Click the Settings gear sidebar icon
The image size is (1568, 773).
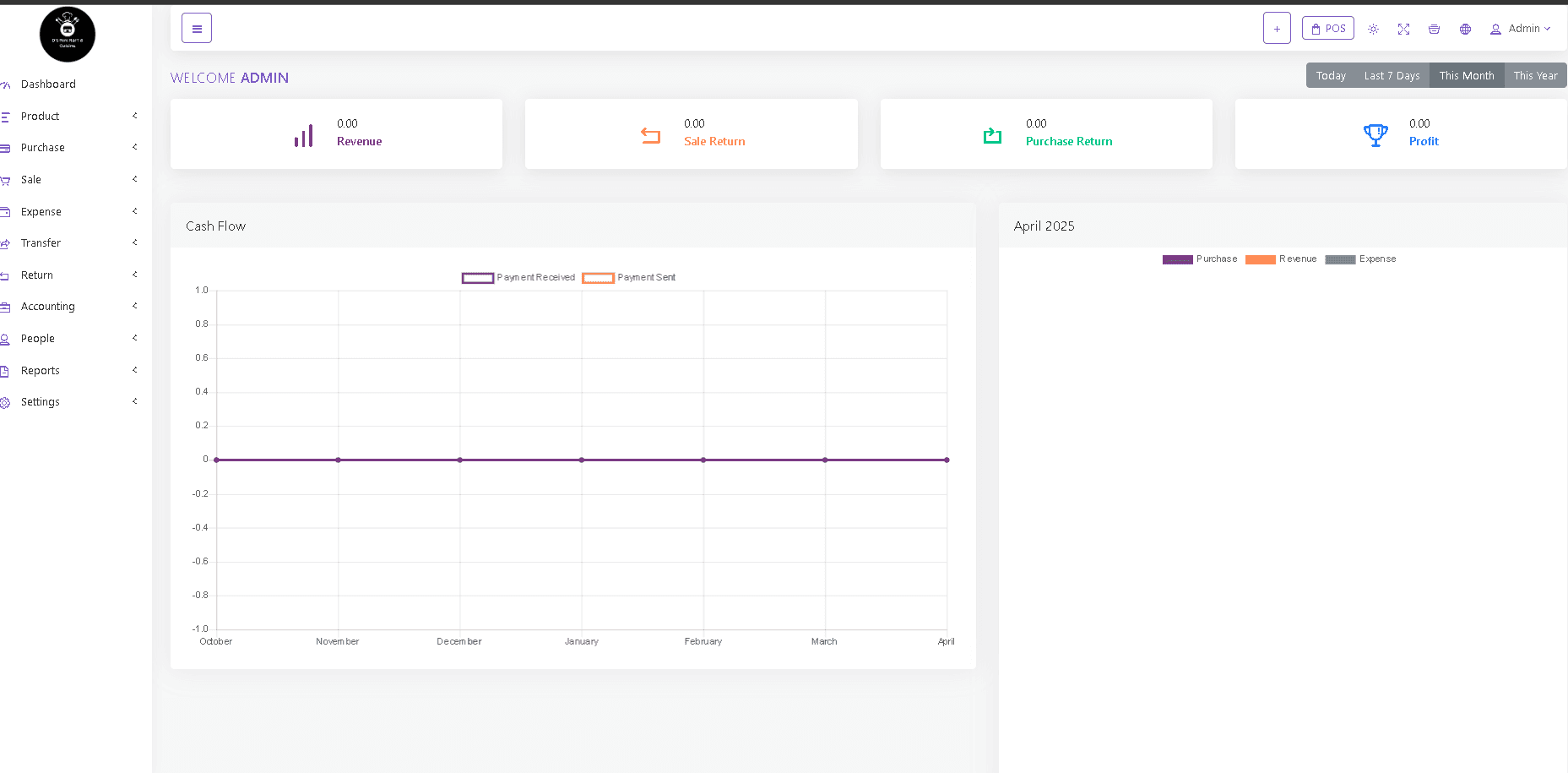pos(5,402)
